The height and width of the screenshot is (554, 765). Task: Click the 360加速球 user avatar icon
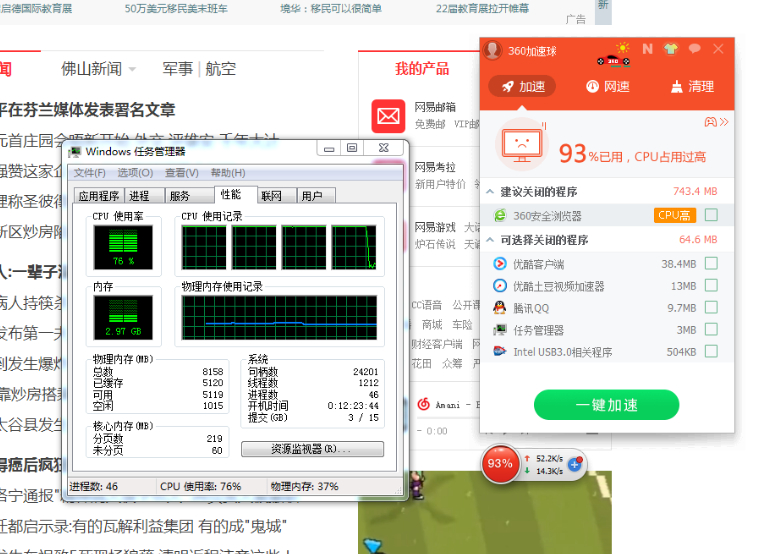coord(493,50)
